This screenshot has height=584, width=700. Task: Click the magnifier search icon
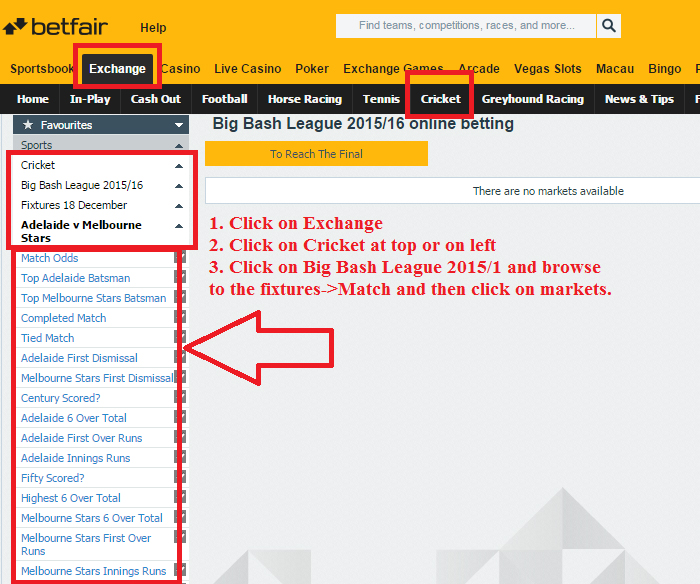point(608,25)
